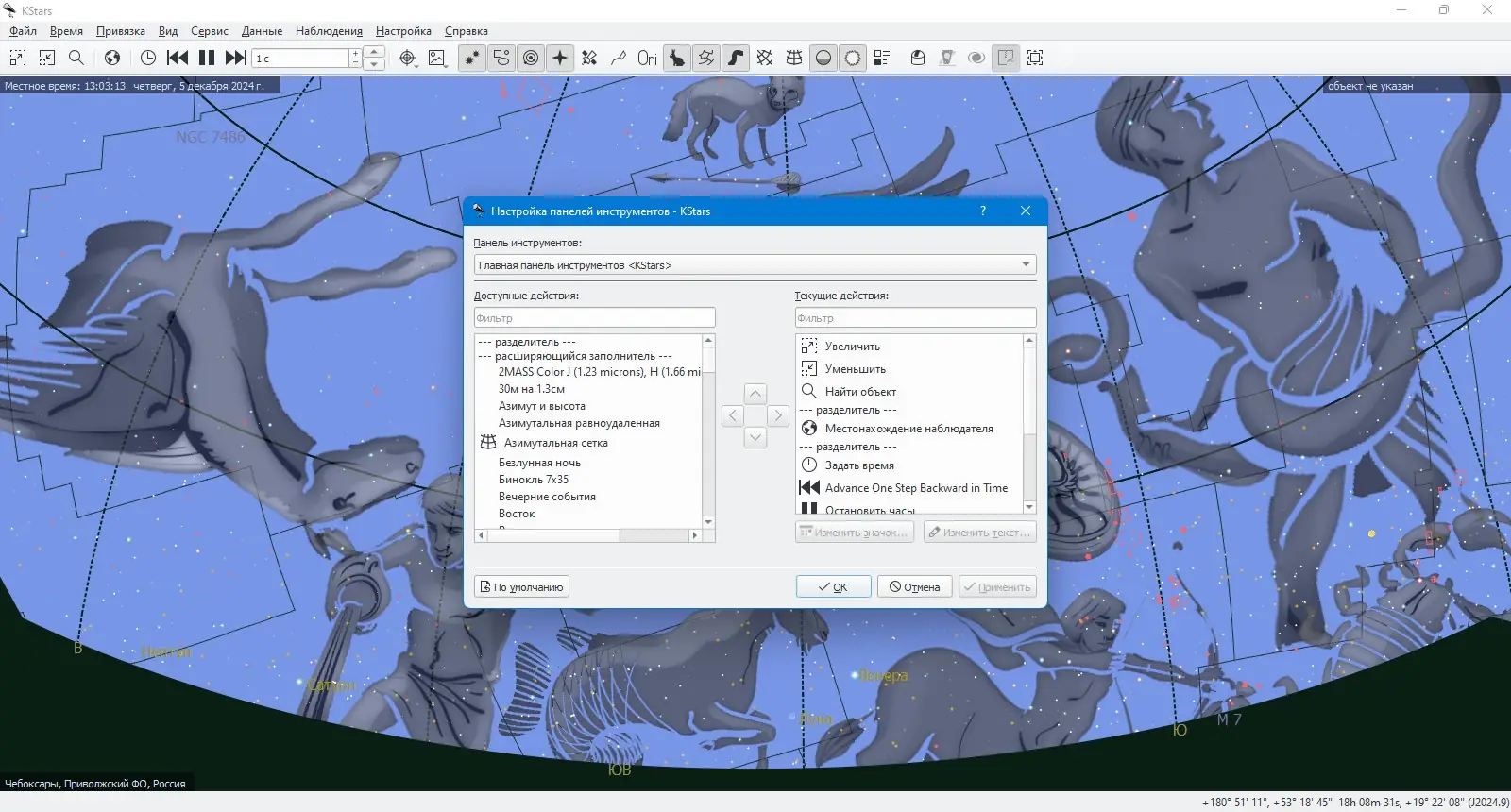Confirm the dialog with the OK button
The image size is (1511, 812).
833,587
